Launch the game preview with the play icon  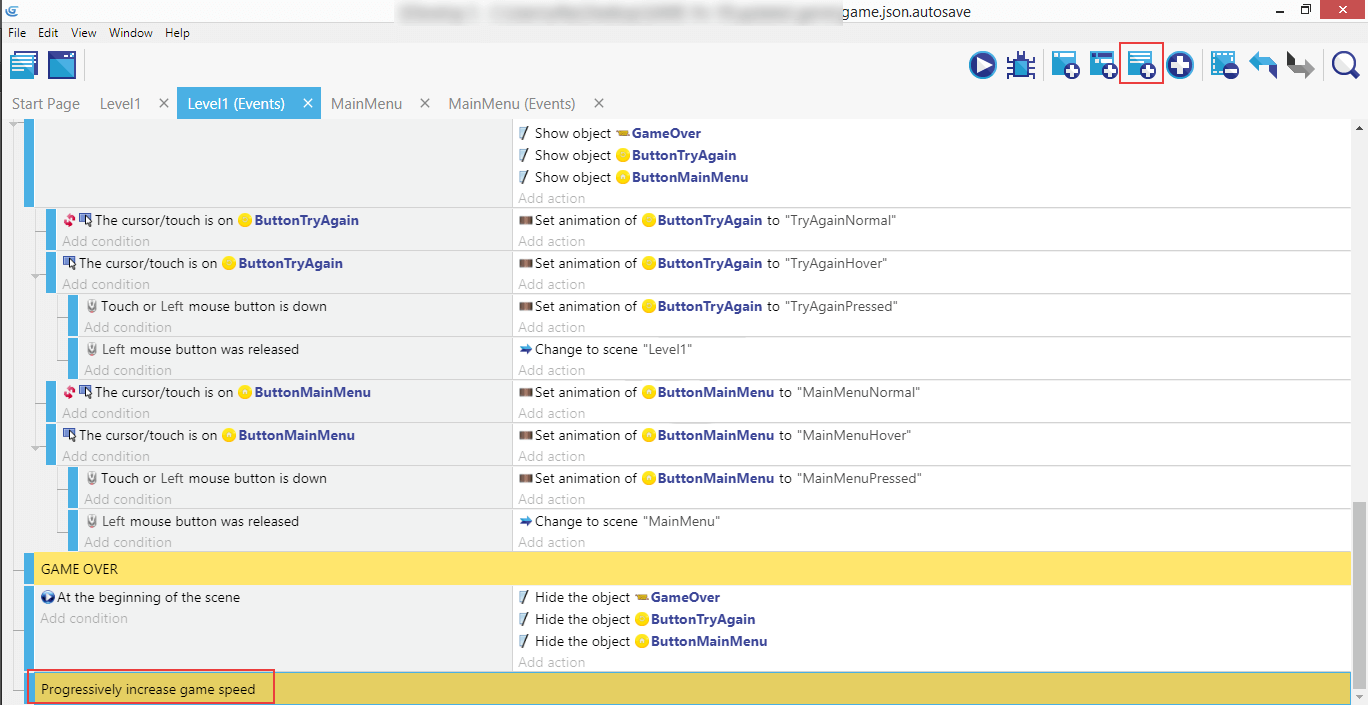click(x=982, y=66)
